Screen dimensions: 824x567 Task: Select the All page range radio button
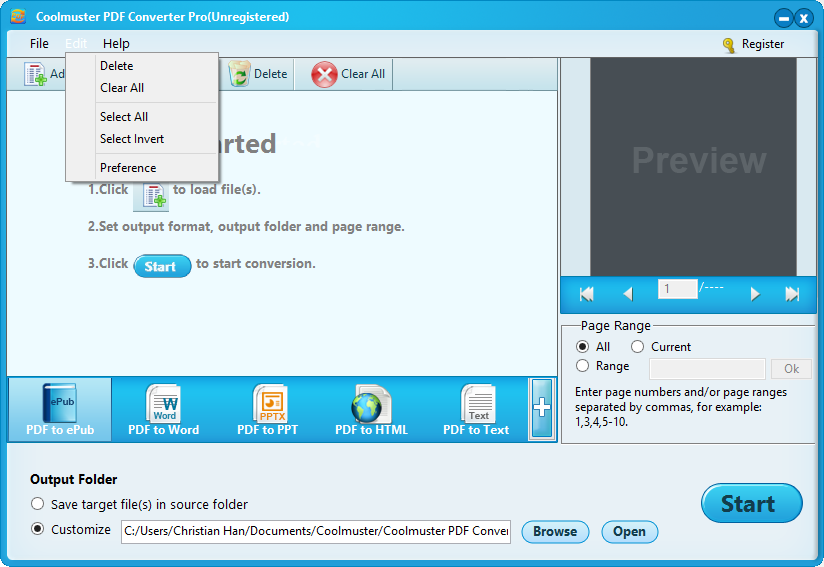(582, 346)
